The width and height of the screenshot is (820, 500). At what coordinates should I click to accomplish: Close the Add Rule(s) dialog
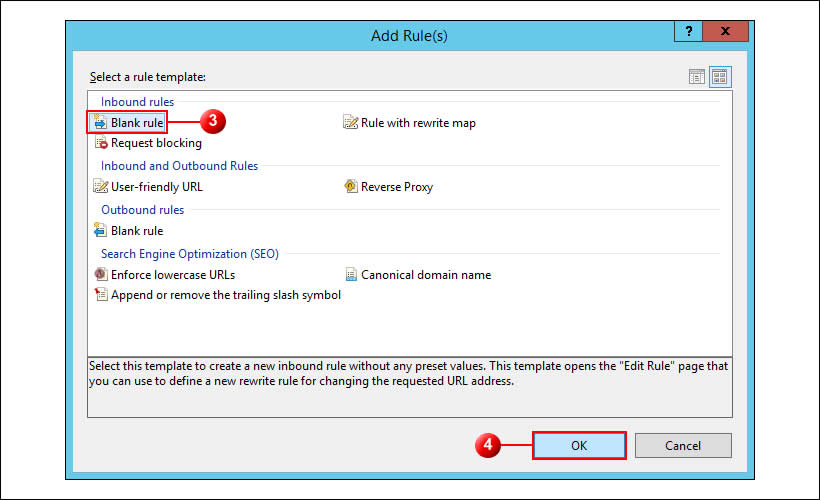[x=725, y=31]
